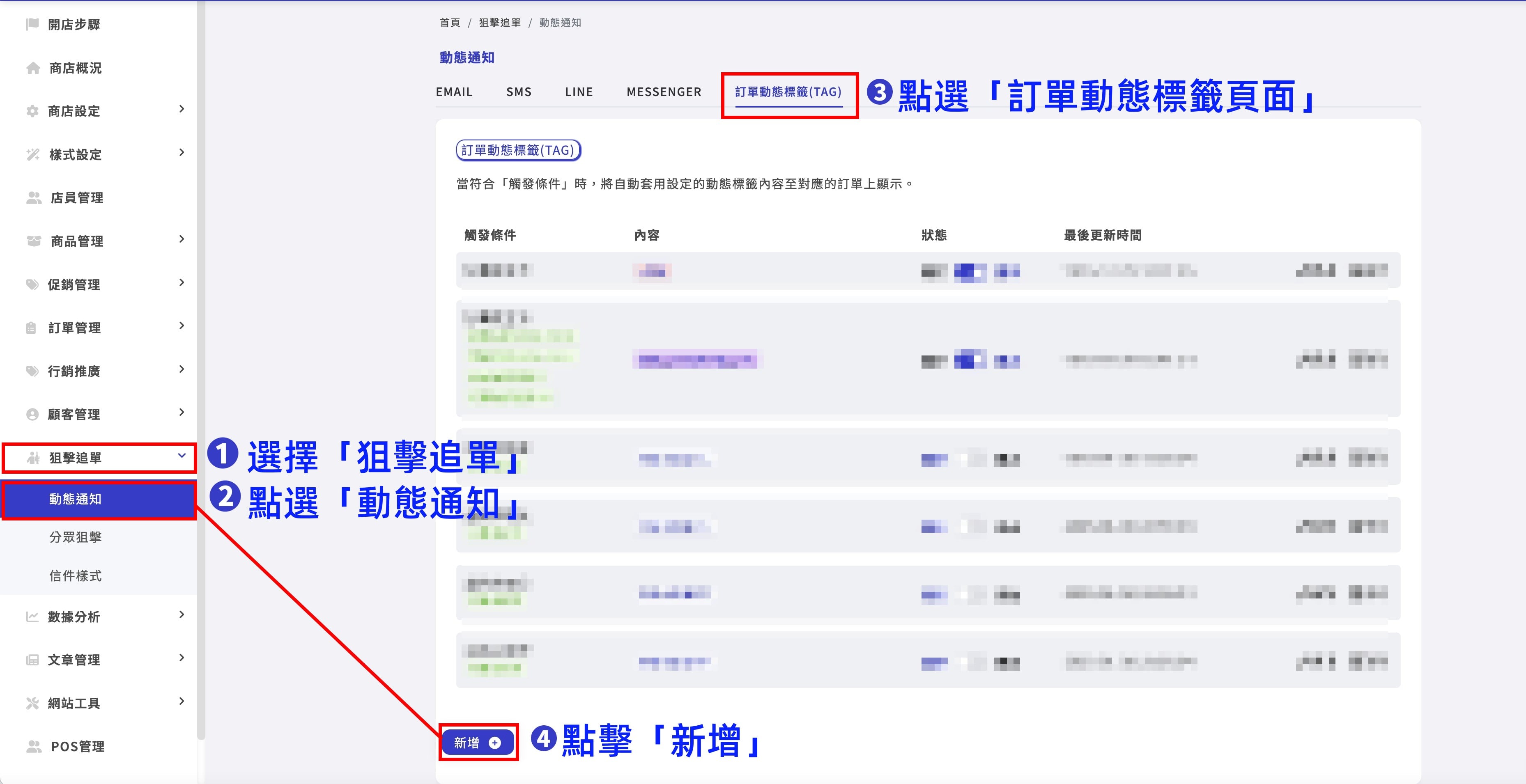The image size is (1526, 784).
Task: Click the flag icon beside 開店步驟
Action: (x=32, y=24)
